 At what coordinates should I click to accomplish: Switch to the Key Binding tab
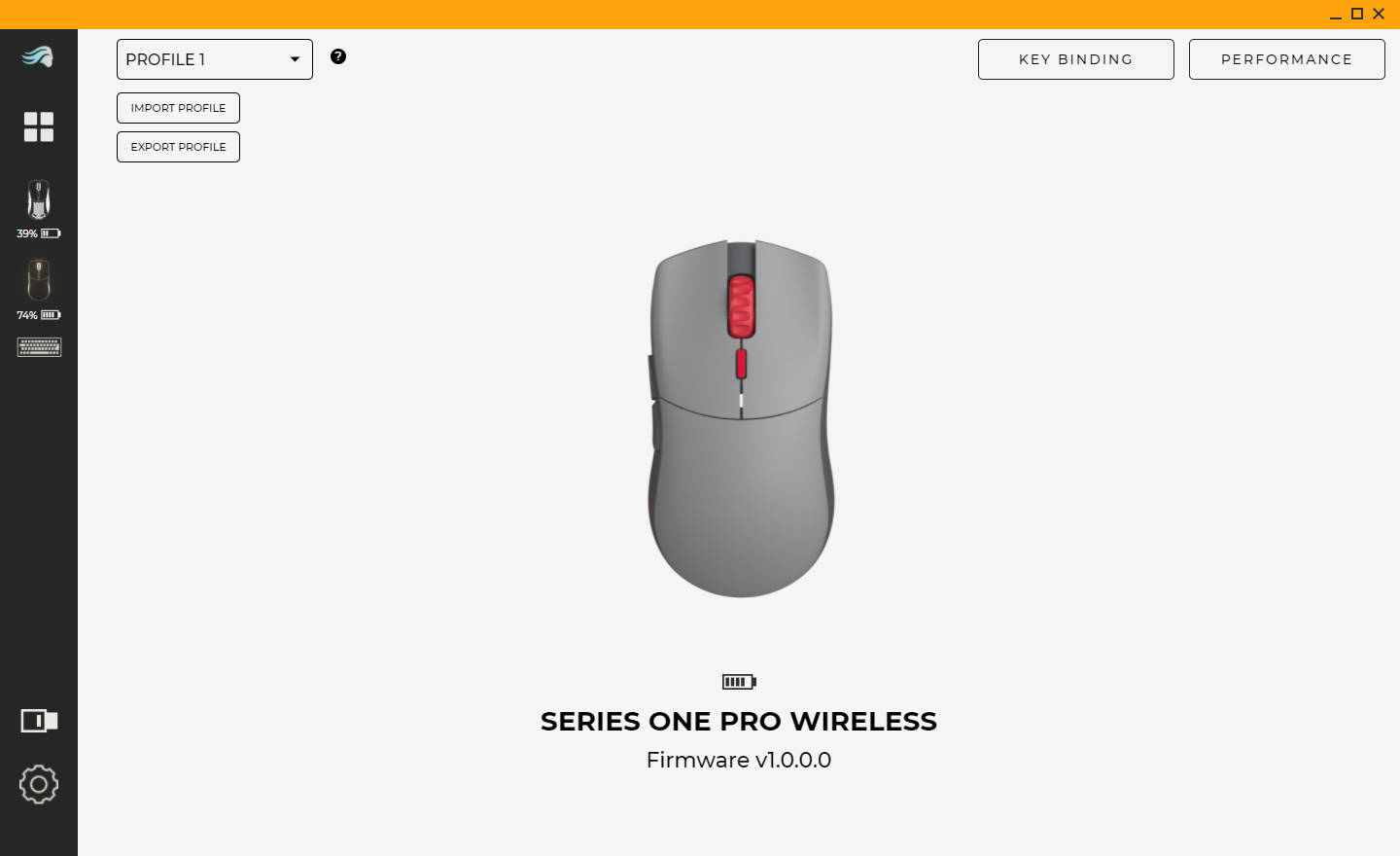click(1075, 59)
